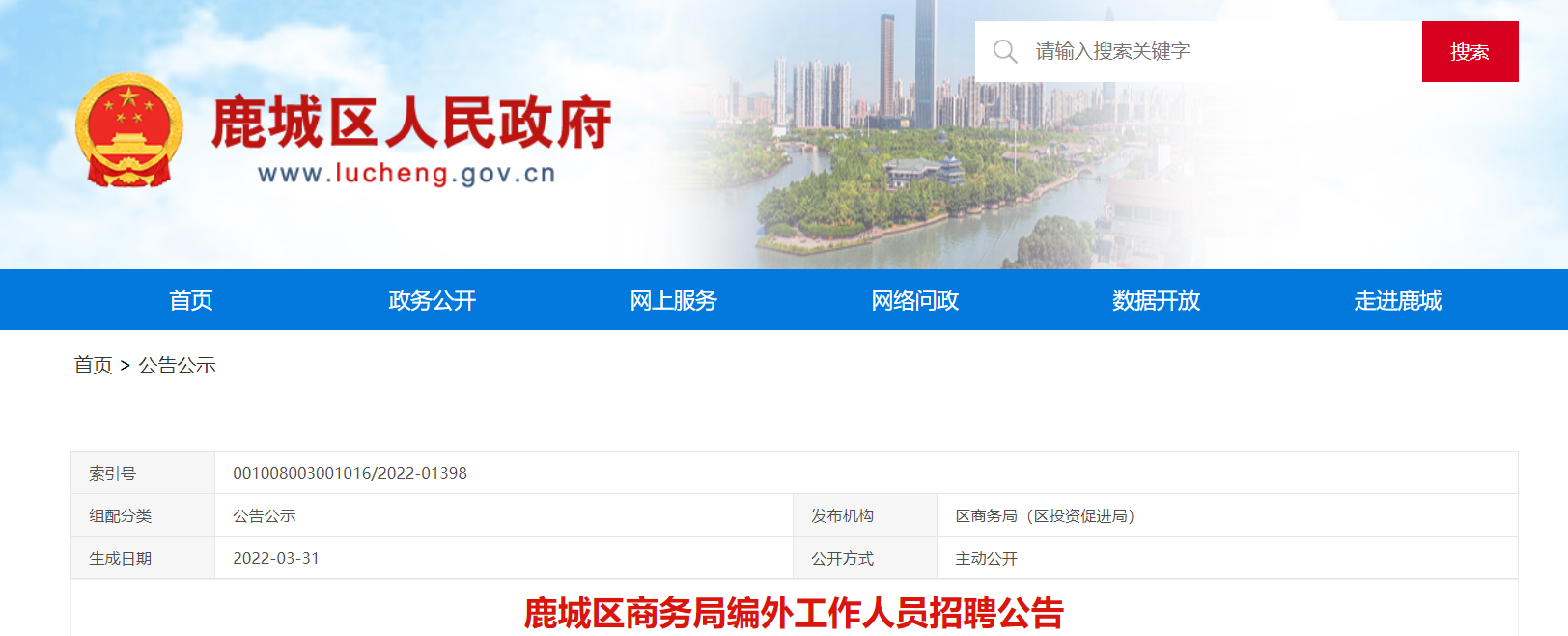This screenshot has height=636, width=1568.
Task: Click the national emblem logo
Action: pyautogui.click(x=129, y=130)
